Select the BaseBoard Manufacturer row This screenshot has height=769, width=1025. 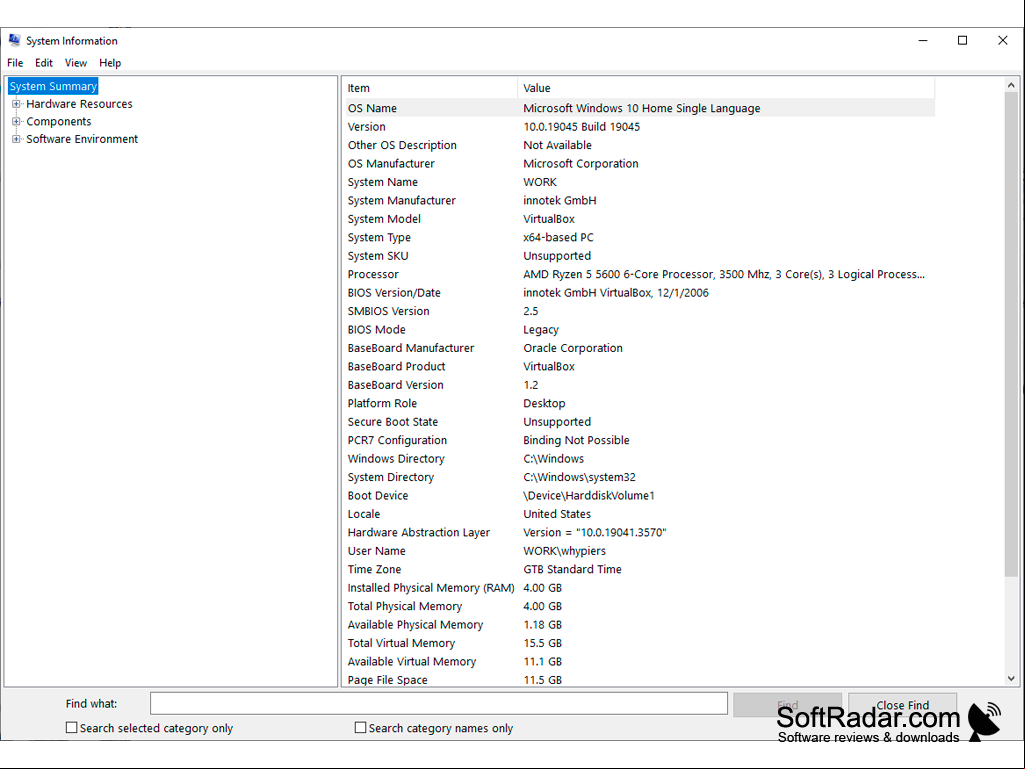(641, 348)
